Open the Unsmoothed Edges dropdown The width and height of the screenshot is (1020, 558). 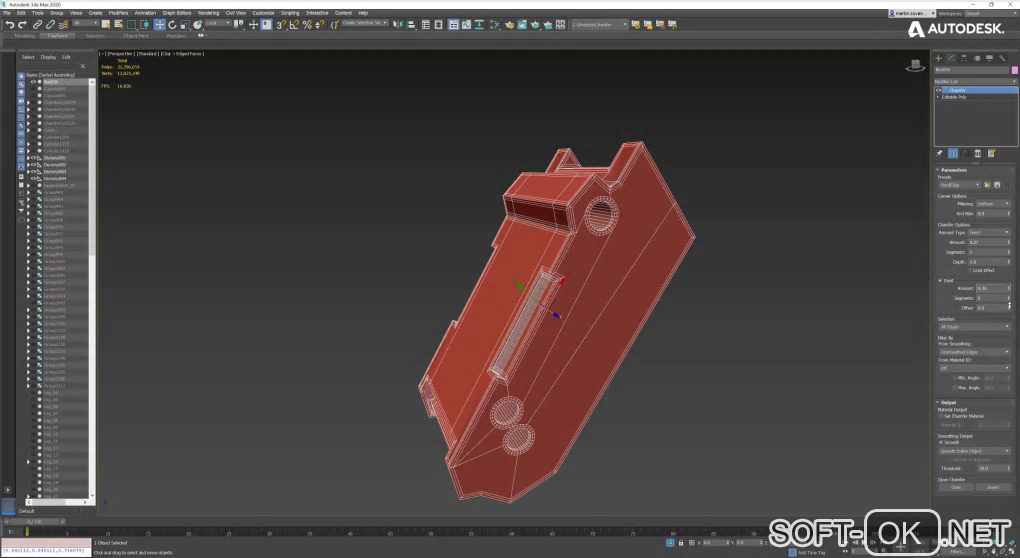click(974, 352)
